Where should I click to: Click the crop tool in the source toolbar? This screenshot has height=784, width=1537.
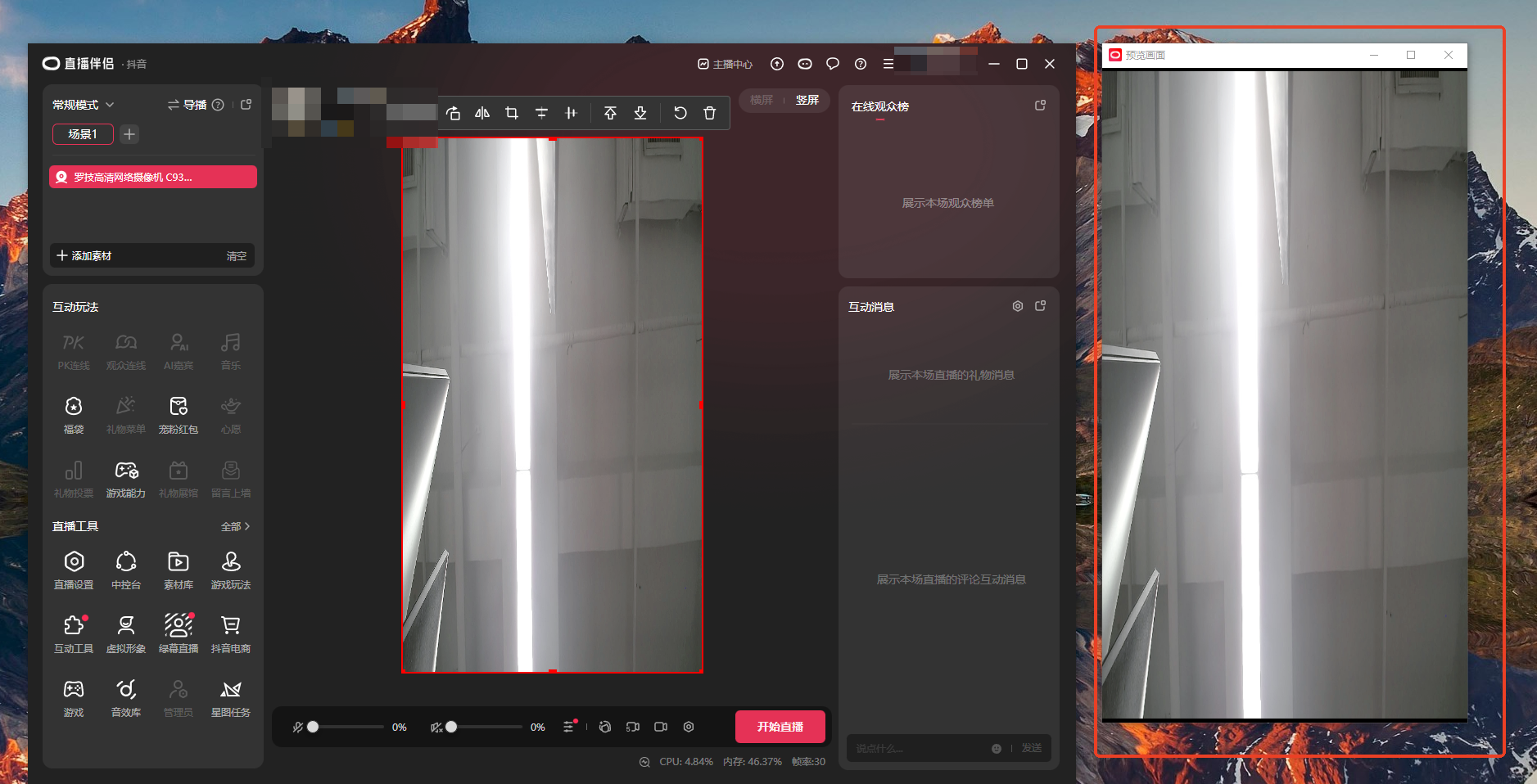[512, 113]
